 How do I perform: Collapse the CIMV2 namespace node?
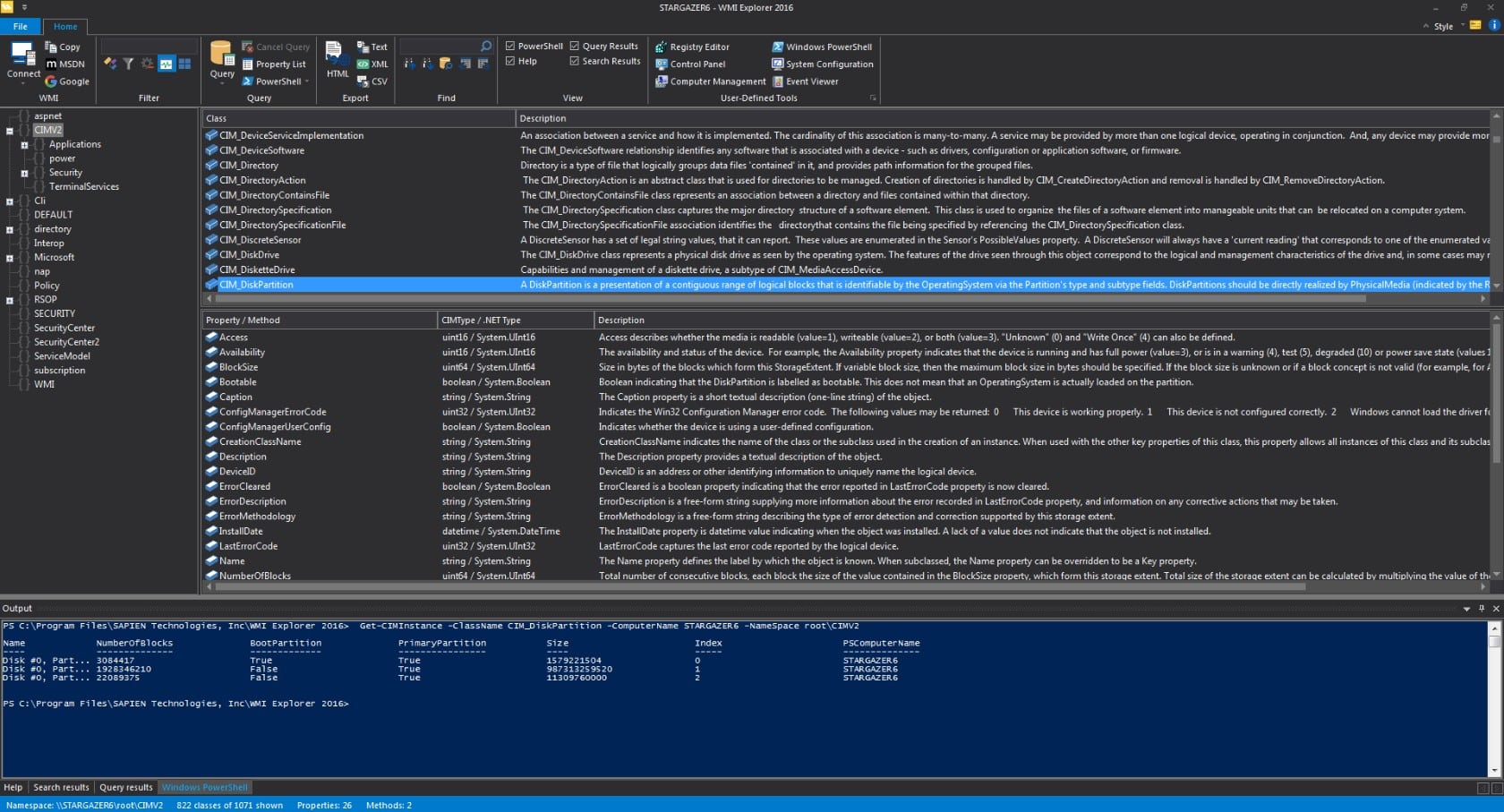click(10, 131)
